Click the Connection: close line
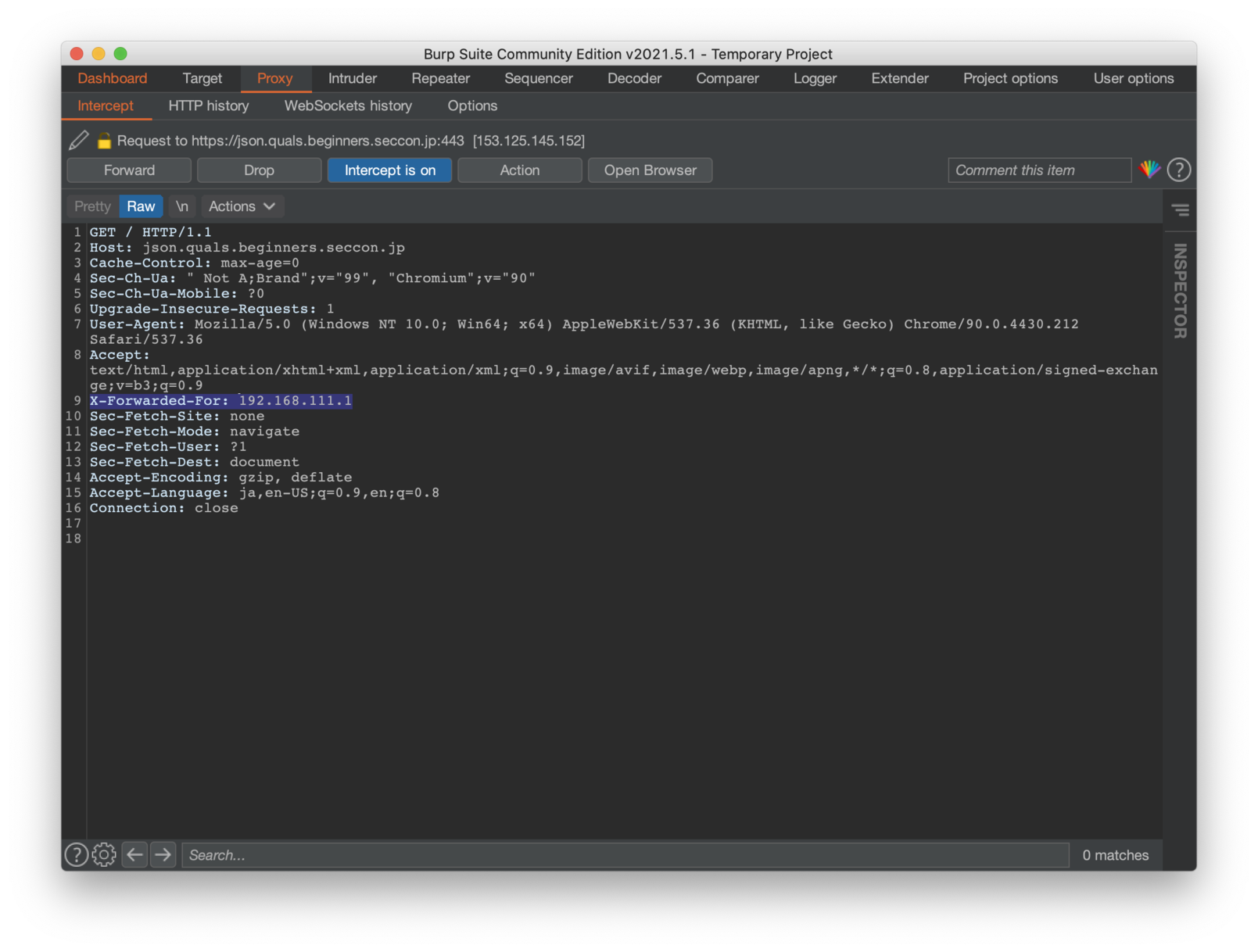 (163, 508)
